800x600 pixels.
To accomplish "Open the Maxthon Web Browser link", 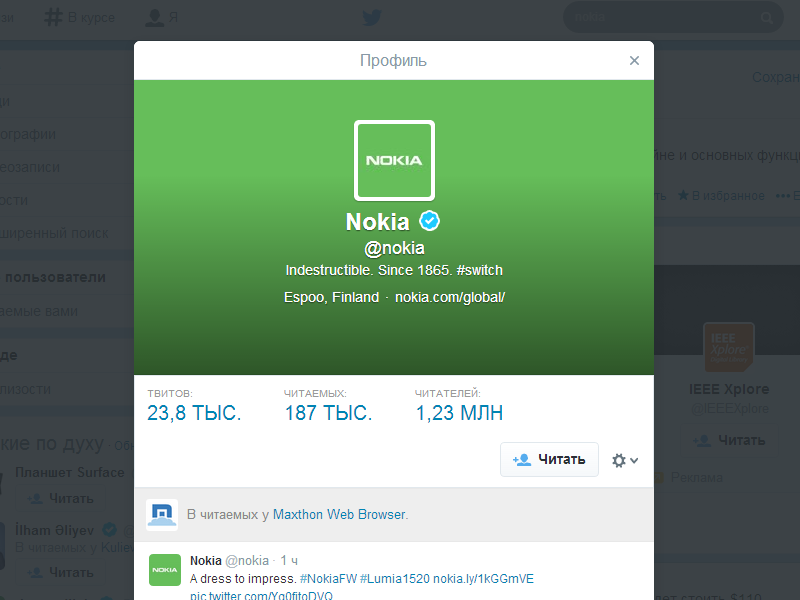I will [x=339, y=514].
